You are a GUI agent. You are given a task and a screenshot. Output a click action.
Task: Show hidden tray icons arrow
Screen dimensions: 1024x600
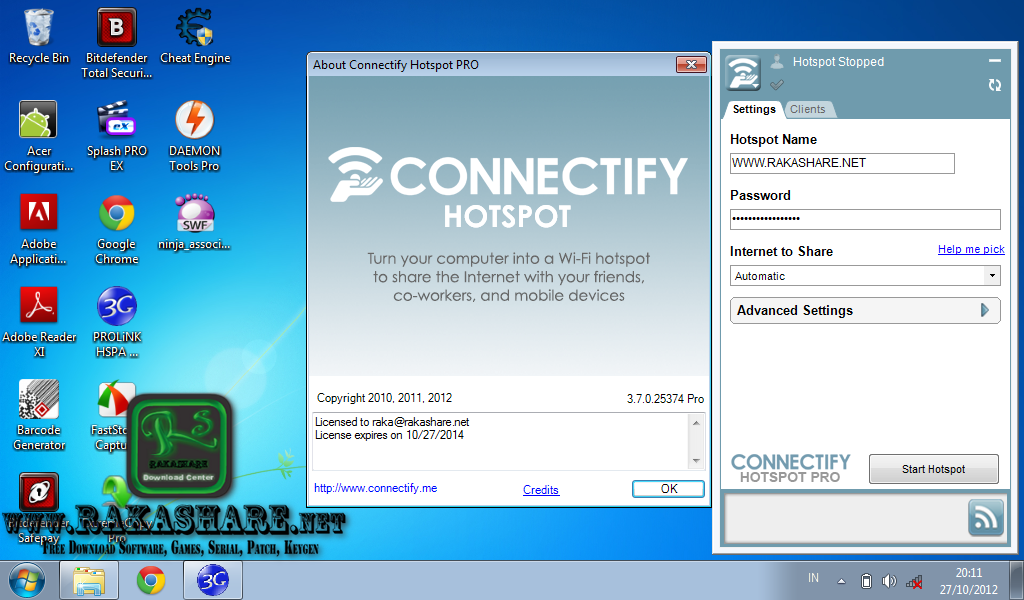841,581
